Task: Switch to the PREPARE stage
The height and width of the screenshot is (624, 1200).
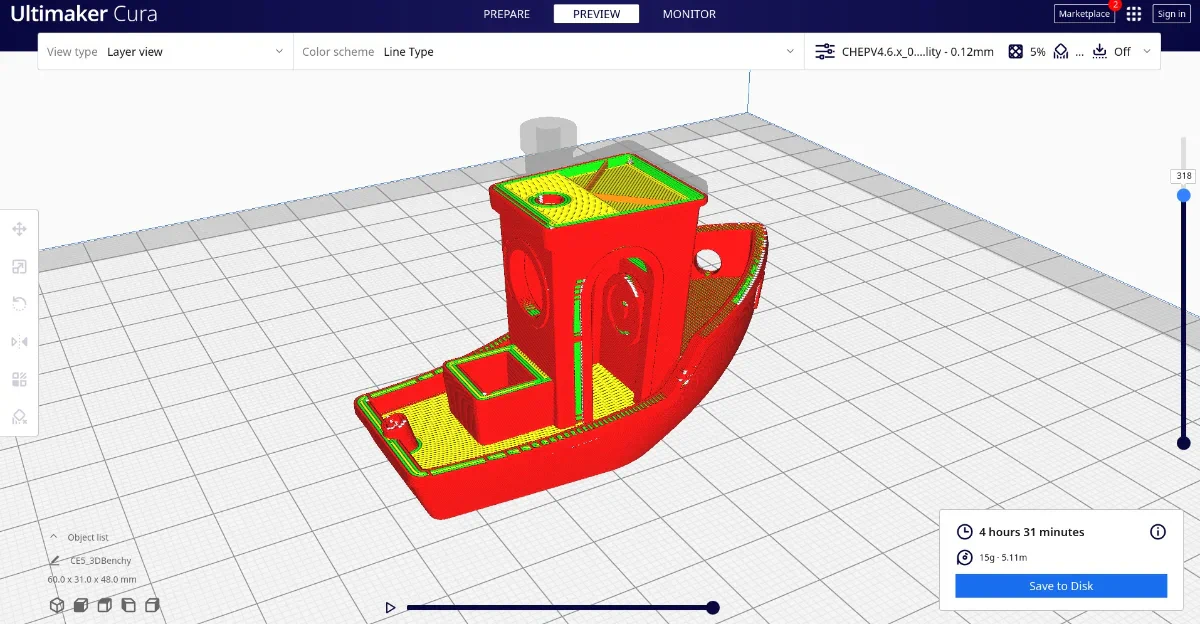Action: click(506, 14)
